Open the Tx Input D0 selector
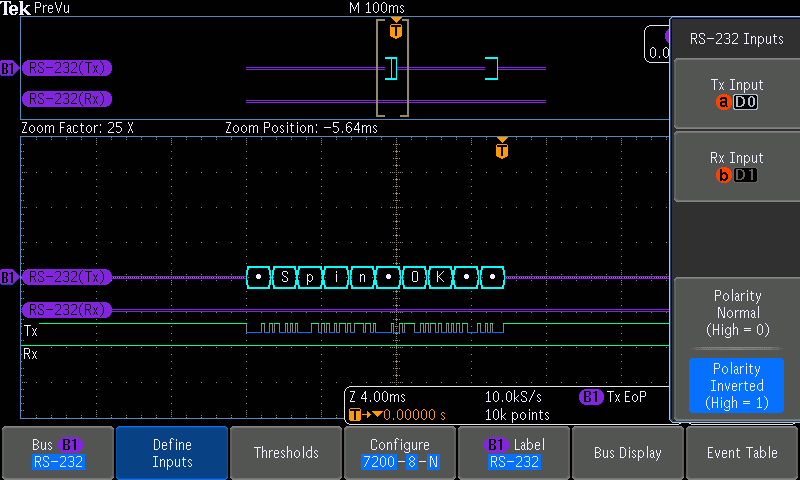The height and width of the screenshot is (480, 800). pos(737,93)
